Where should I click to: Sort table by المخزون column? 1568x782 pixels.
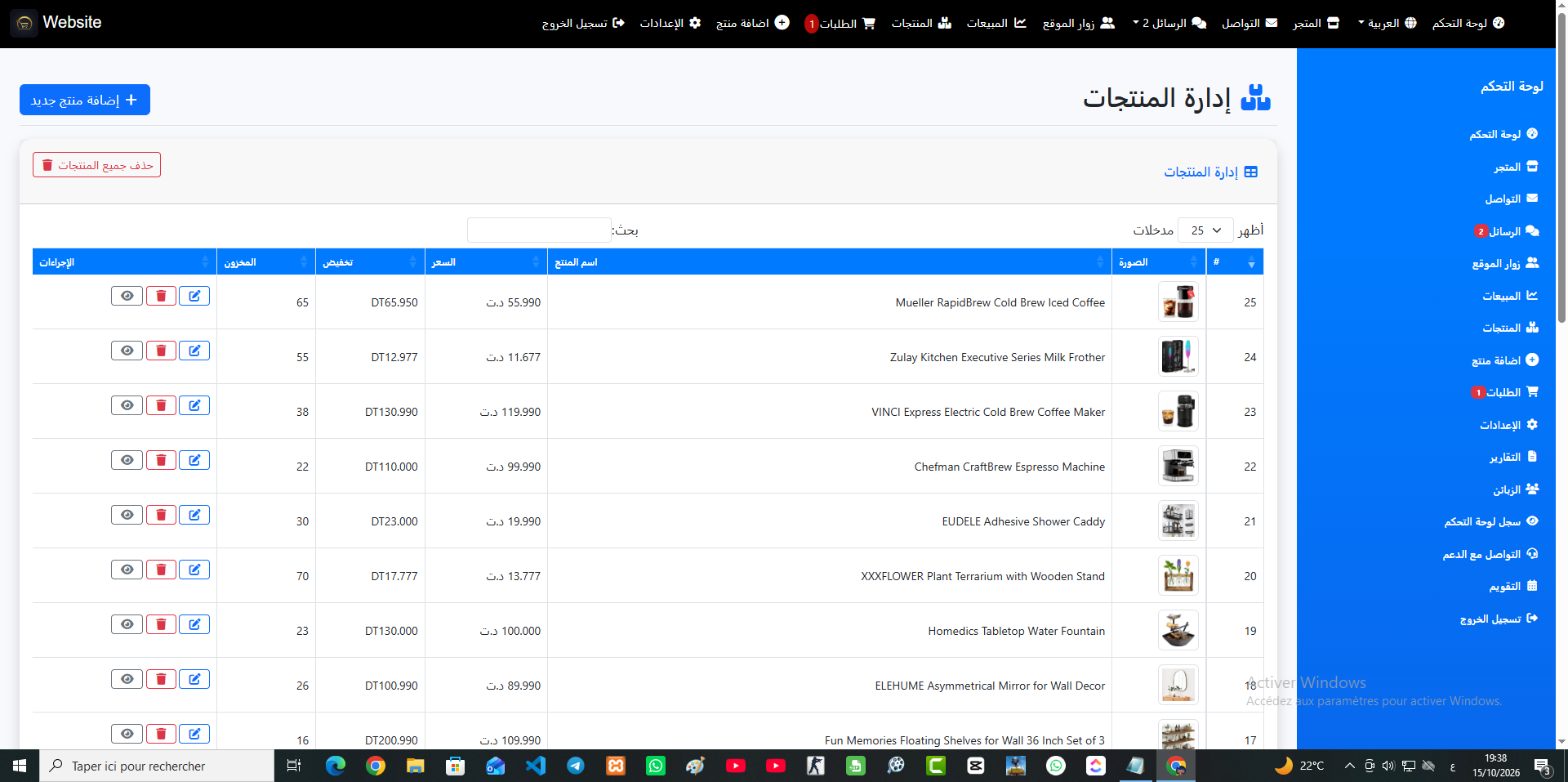[x=266, y=262]
